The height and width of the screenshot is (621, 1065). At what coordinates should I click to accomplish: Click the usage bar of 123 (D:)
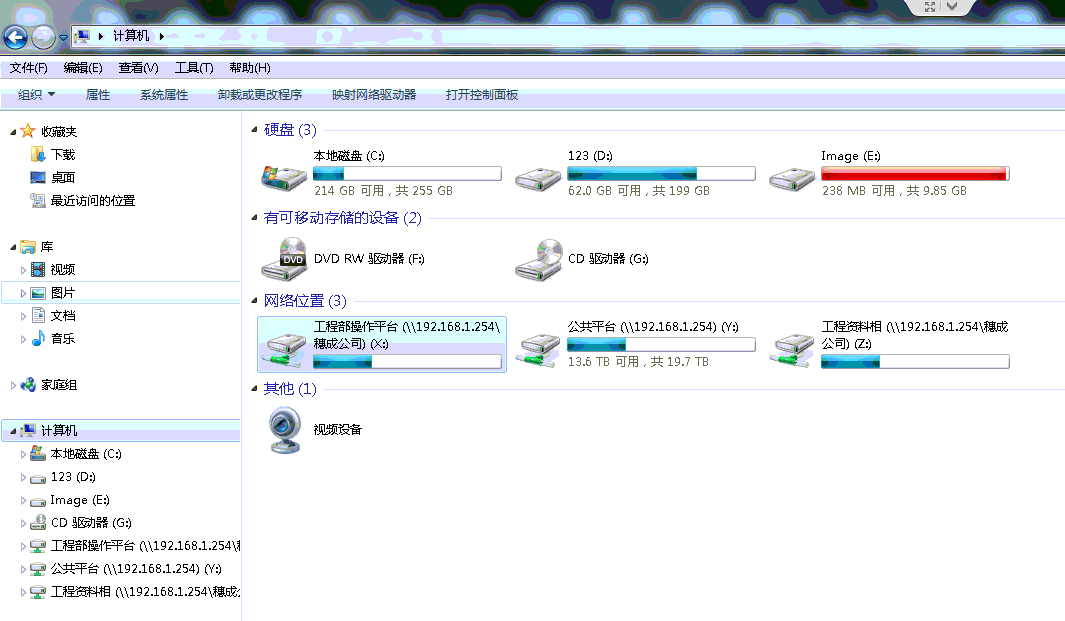point(661,174)
